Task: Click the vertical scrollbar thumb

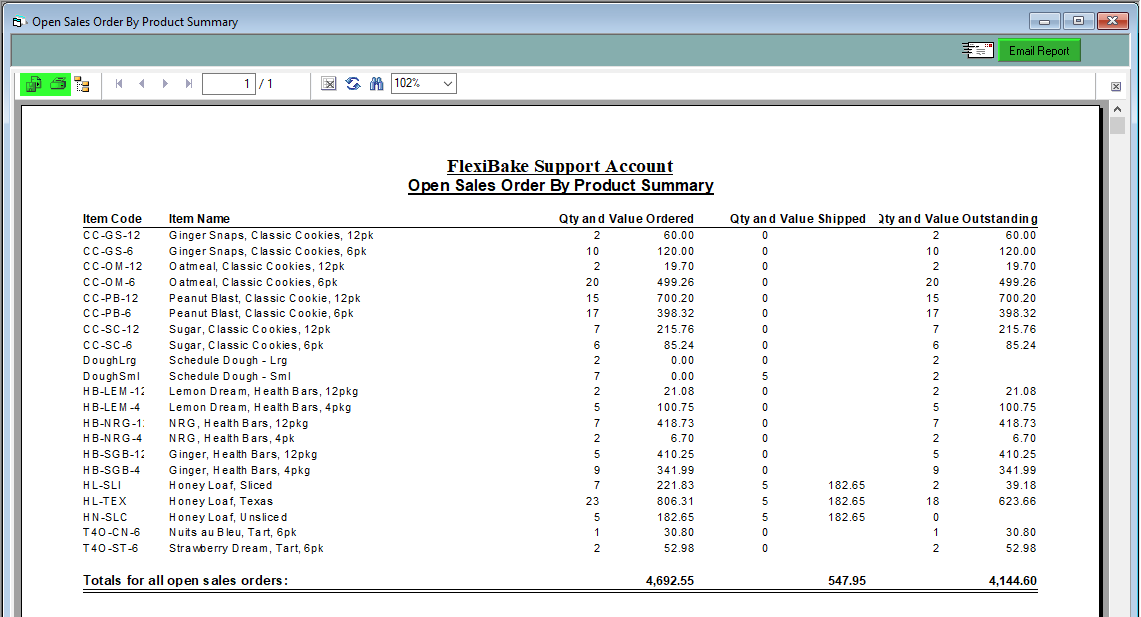Action: point(1118,124)
